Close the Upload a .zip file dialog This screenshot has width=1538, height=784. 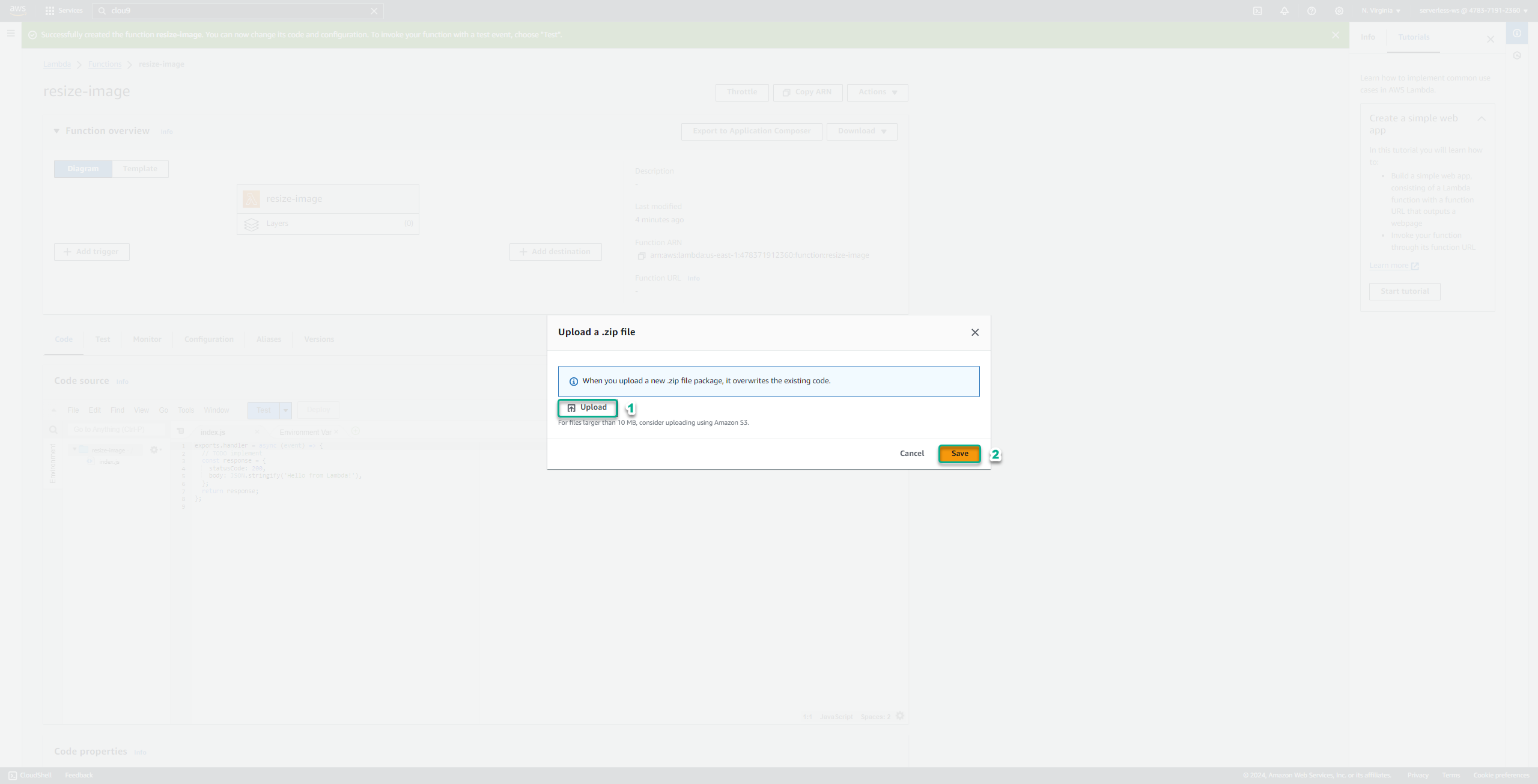[x=975, y=332]
